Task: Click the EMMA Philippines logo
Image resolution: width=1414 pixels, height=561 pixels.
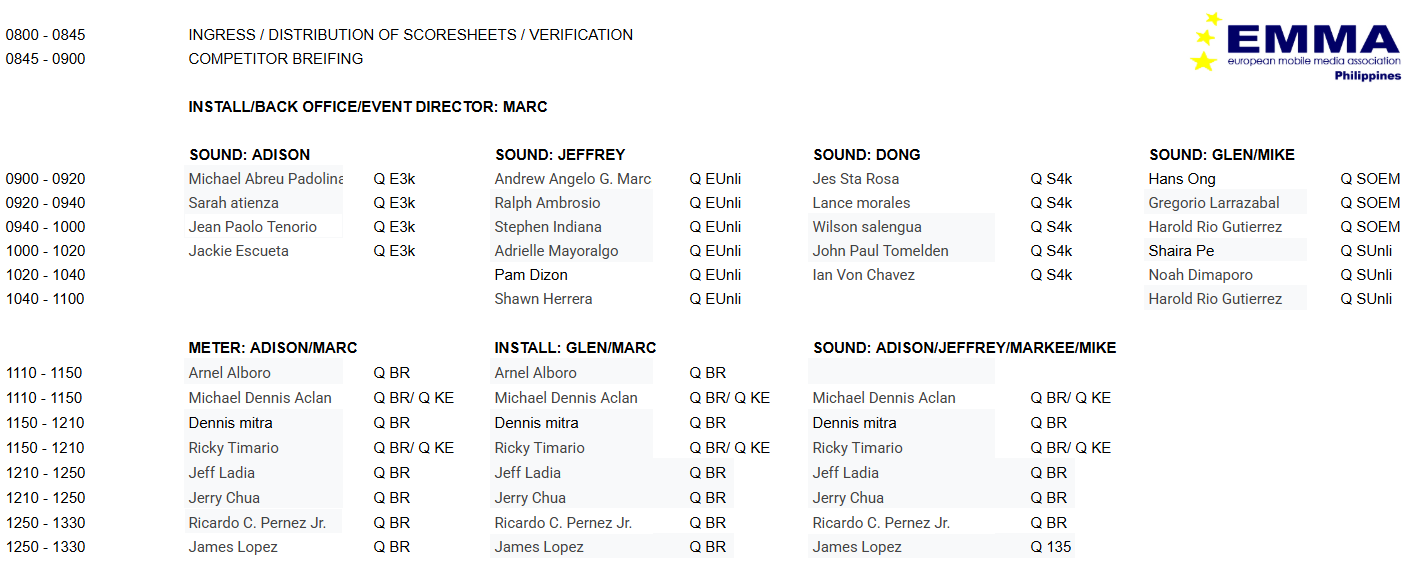Action: coord(1297,47)
